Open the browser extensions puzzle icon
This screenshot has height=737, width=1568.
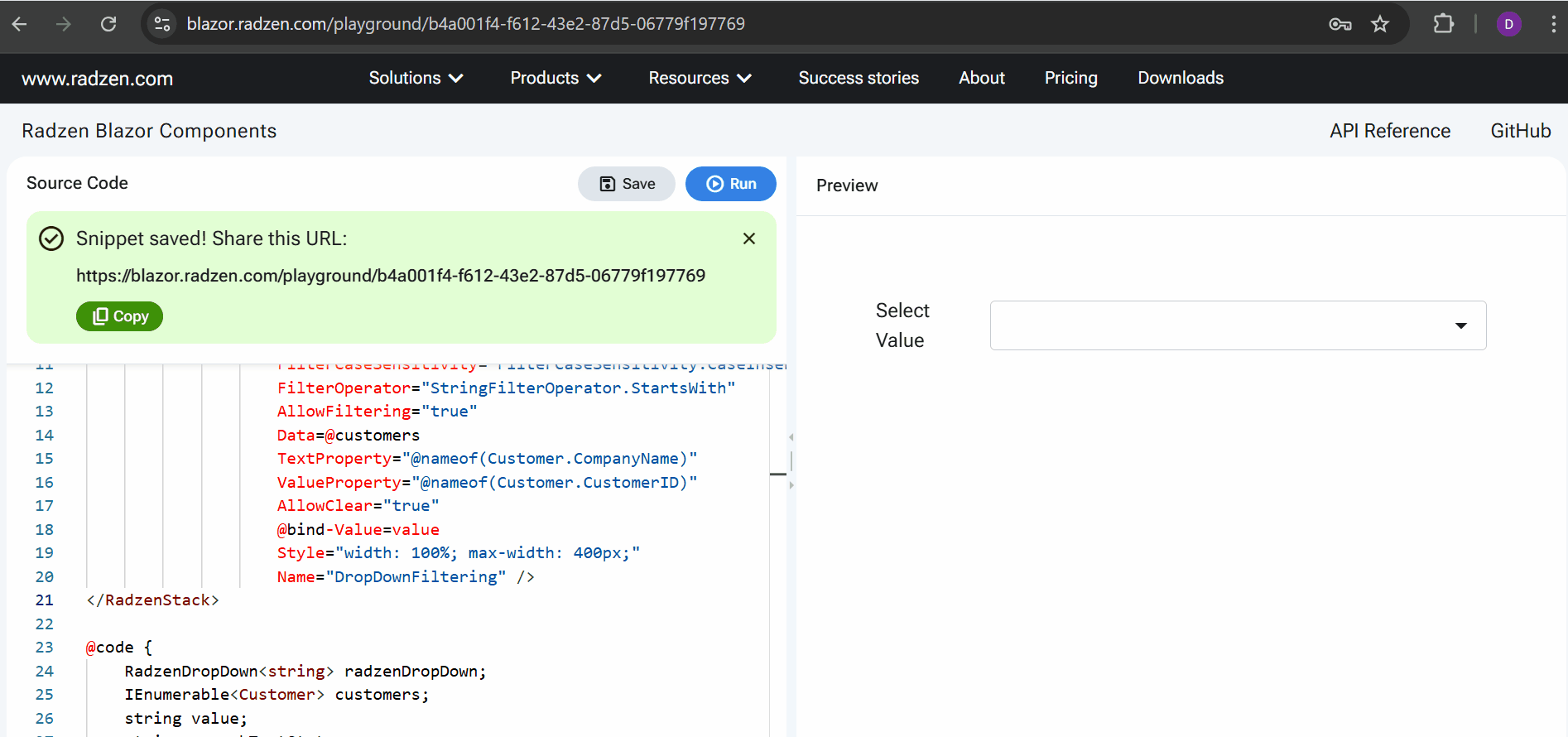pyautogui.click(x=1443, y=24)
